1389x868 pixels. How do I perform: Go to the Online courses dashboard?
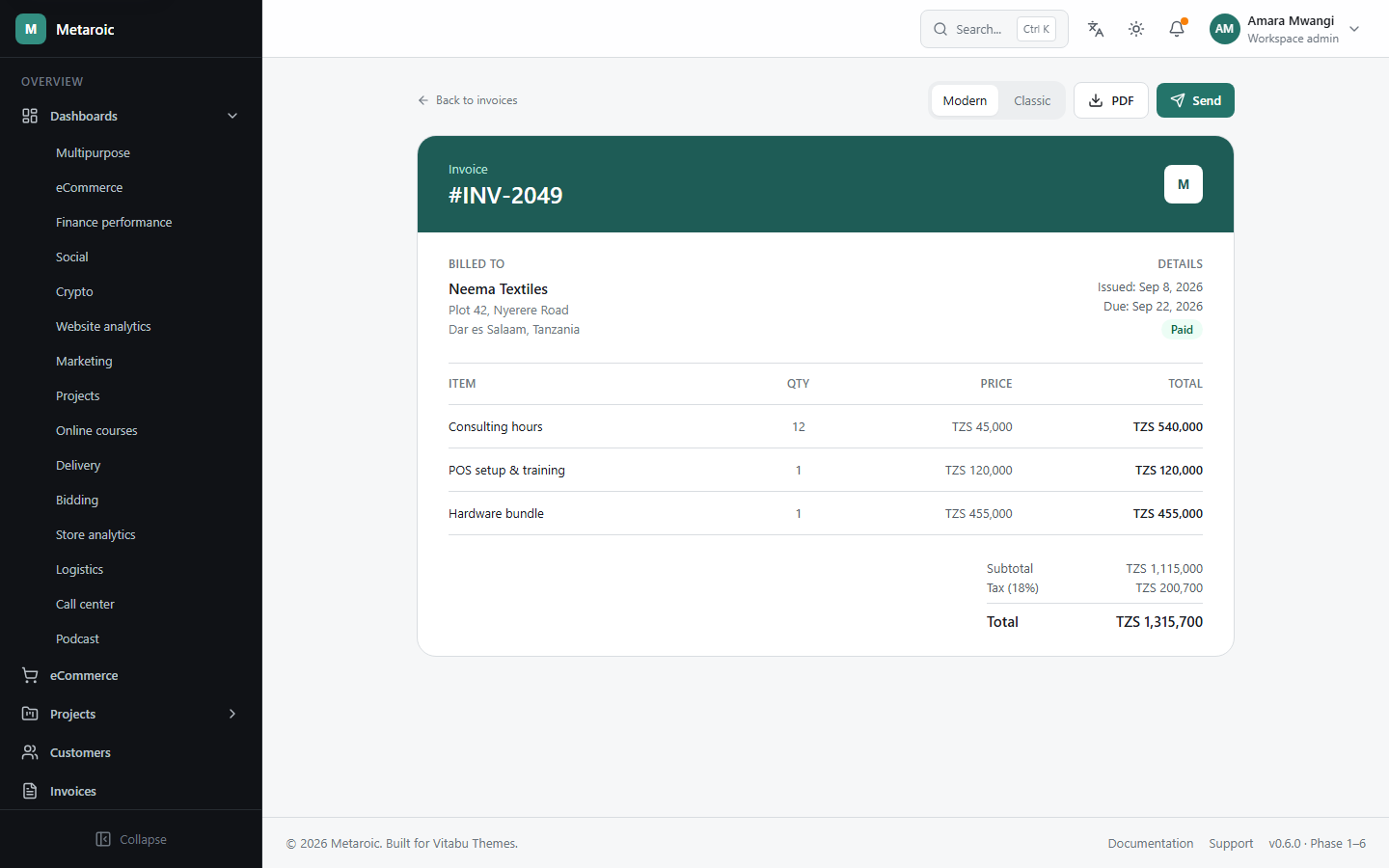pos(96,430)
